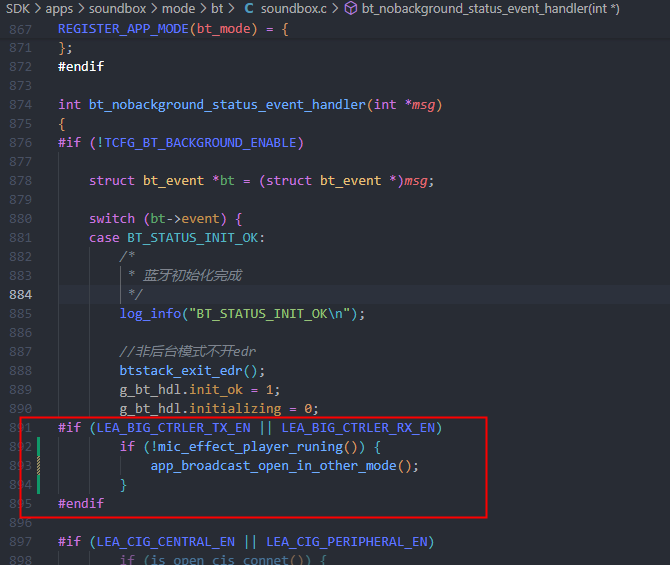Screen dimensions: 670x565
Task: Click the log_info call on line 885
Action: pos(150,314)
